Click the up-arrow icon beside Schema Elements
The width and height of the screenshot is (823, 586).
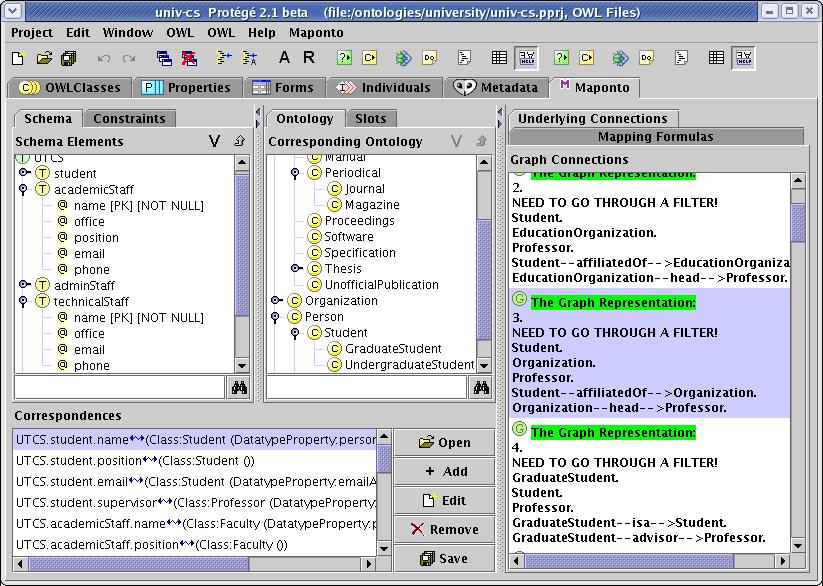point(239,141)
